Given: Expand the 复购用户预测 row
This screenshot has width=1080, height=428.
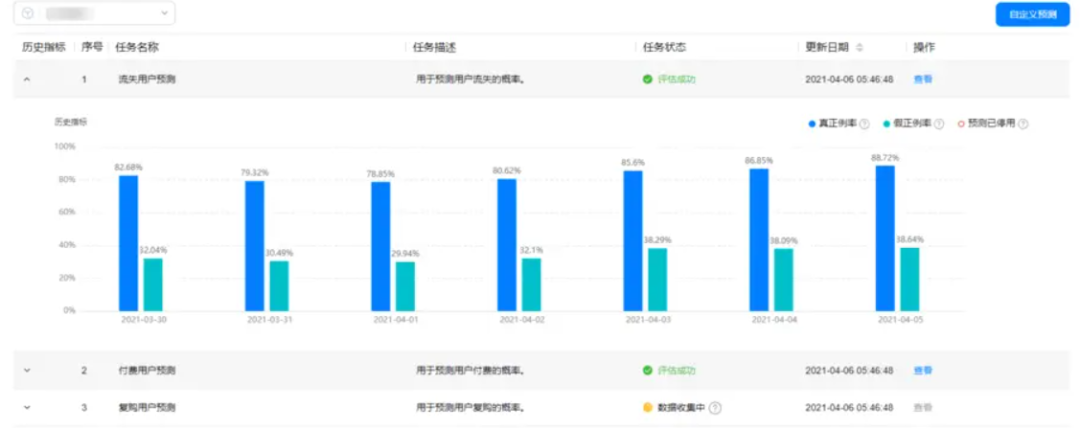Looking at the screenshot, I should click(x=27, y=408).
